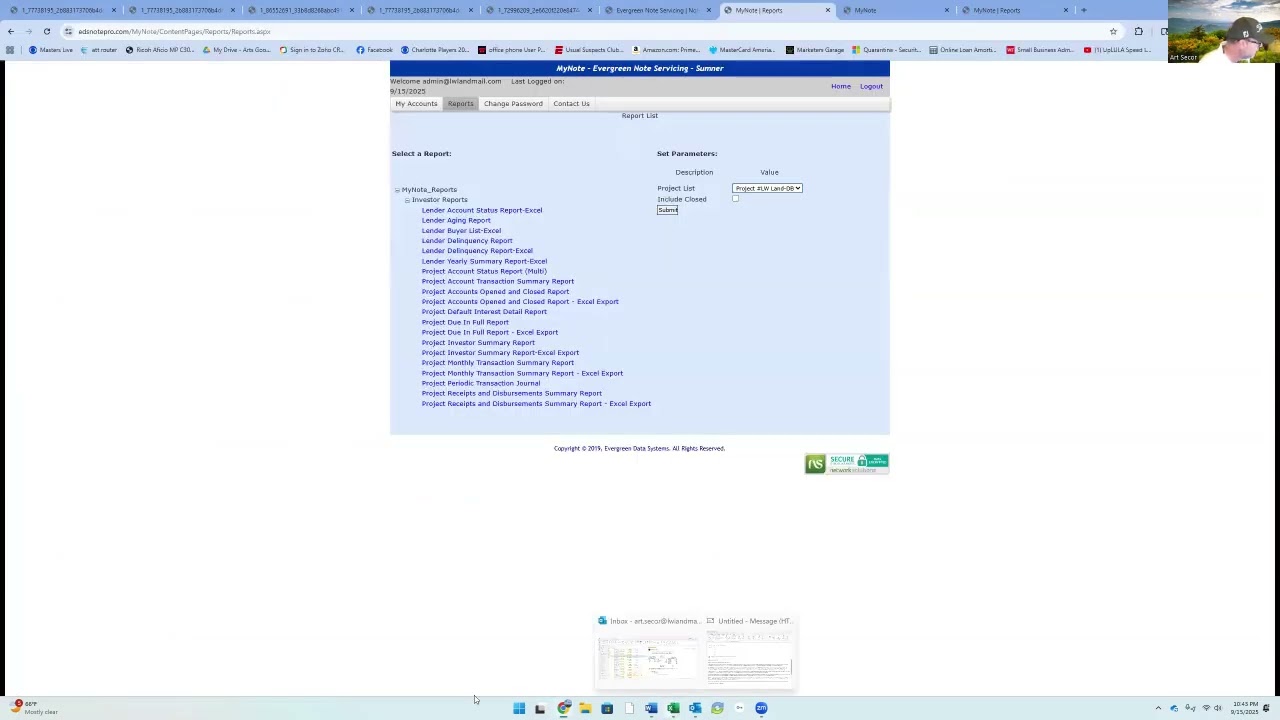Open the My Drive bookmark

click(236, 49)
